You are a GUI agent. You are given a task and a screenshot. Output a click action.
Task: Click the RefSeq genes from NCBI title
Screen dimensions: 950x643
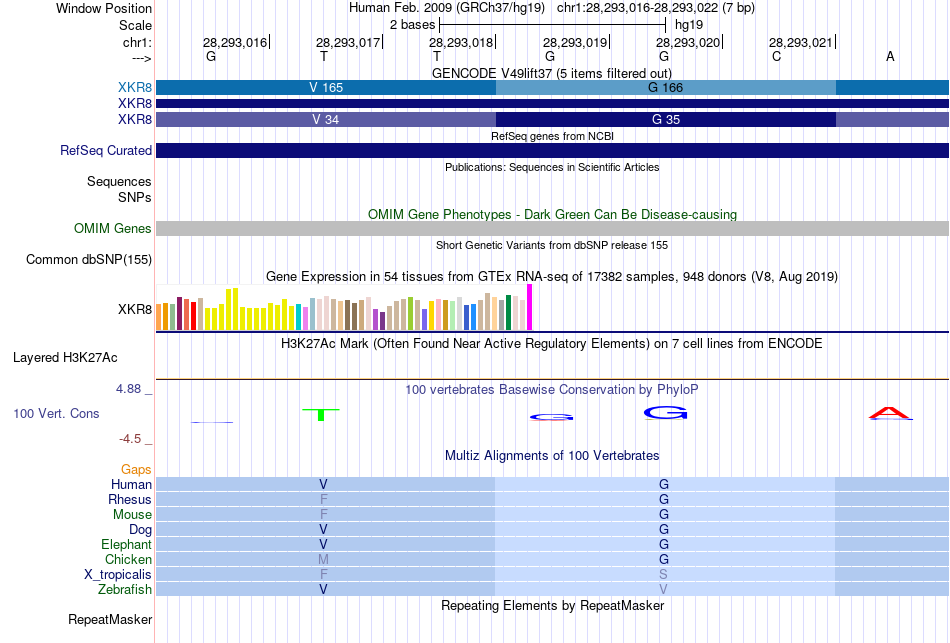tap(552, 136)
